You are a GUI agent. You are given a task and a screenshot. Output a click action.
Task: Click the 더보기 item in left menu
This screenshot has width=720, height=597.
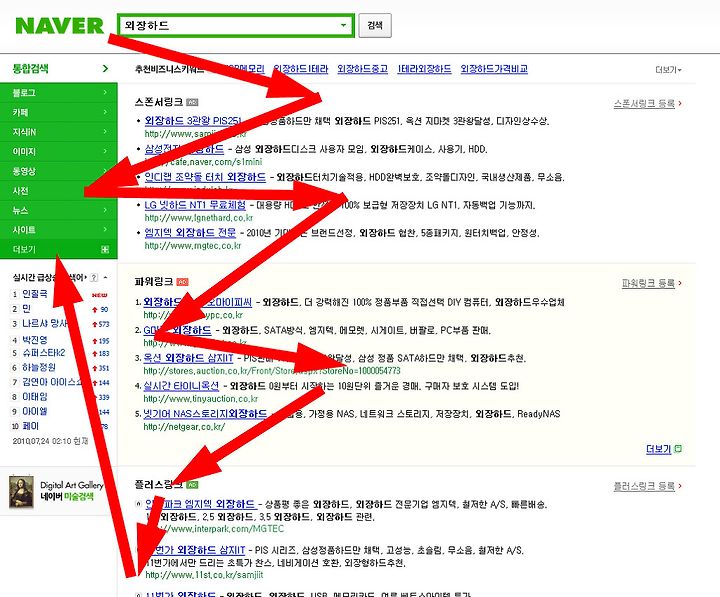point(59,249)
